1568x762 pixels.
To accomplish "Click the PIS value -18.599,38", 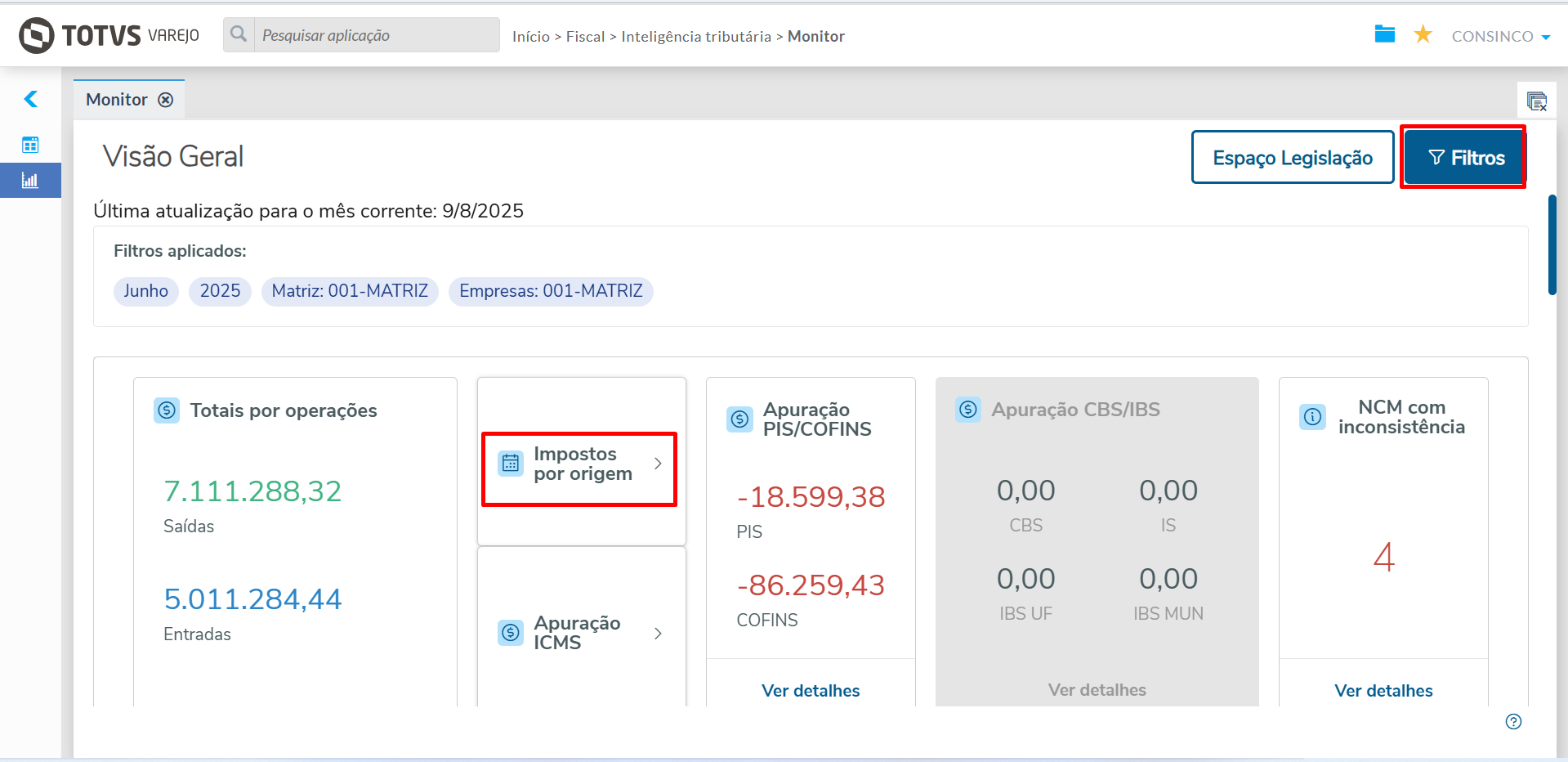I will 811,497.
